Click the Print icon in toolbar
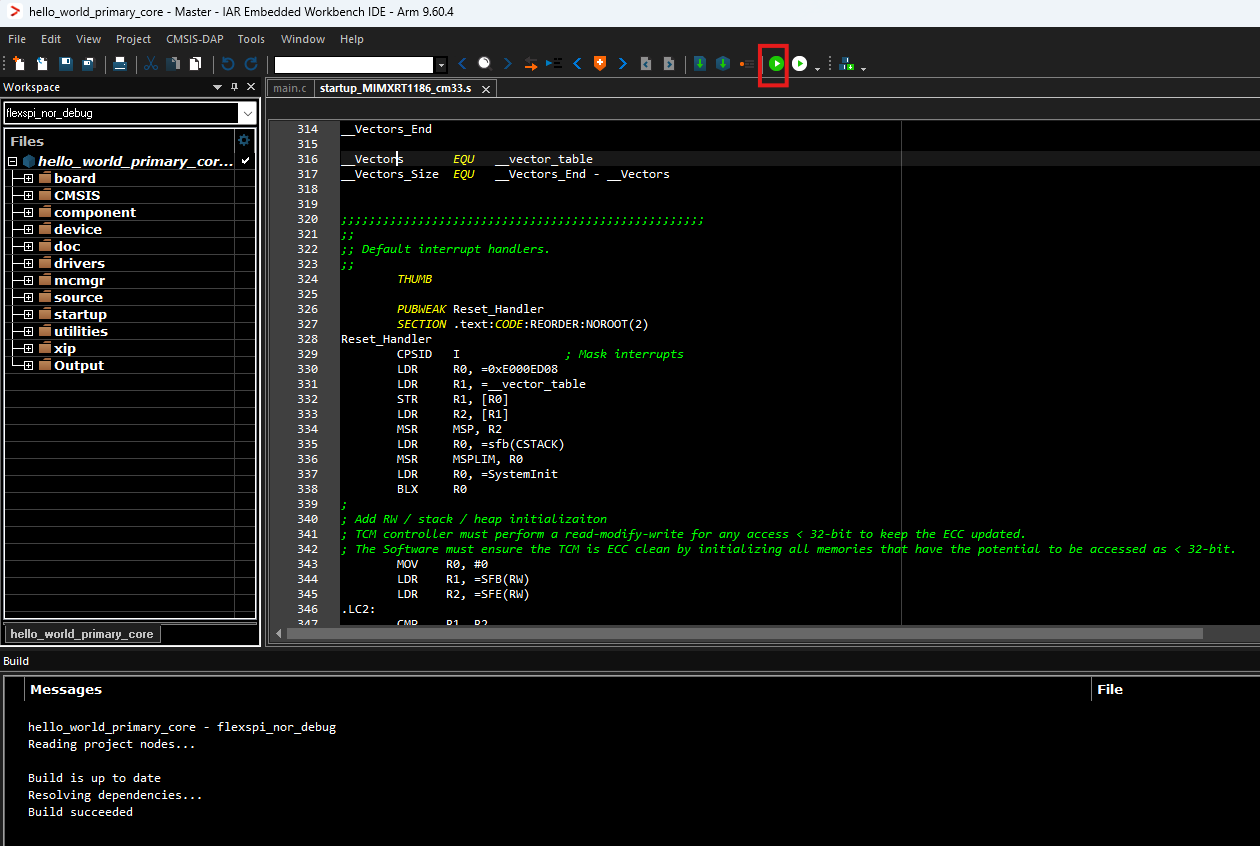The image size is (1260, 846). (120, 64)
